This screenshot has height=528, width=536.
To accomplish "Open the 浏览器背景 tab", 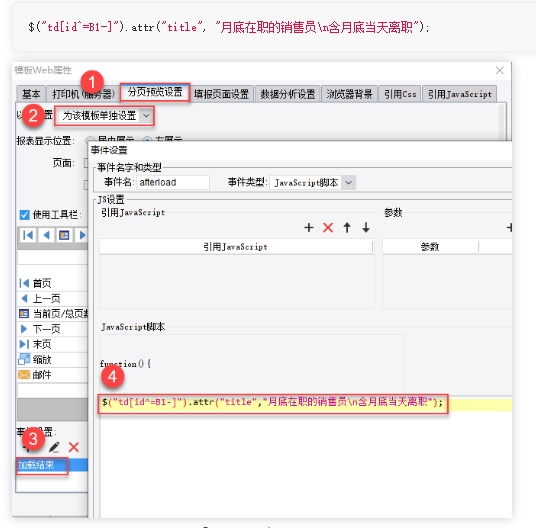I will click(x=349, y=94).
